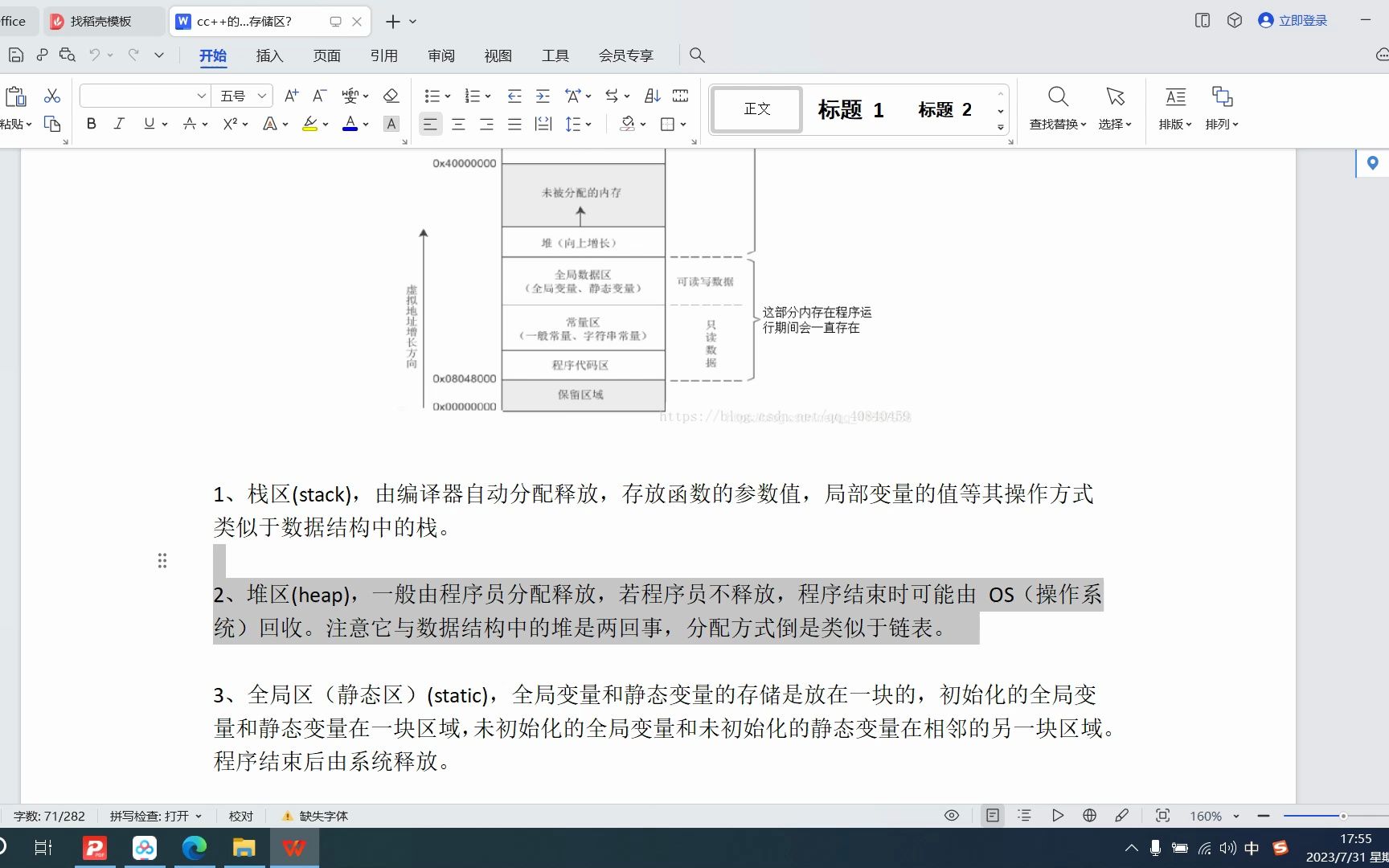The height and width of the screenshot is (868, 1389).
Task: Switch to the 插入 ribbon tab
Action: (269, 55)
